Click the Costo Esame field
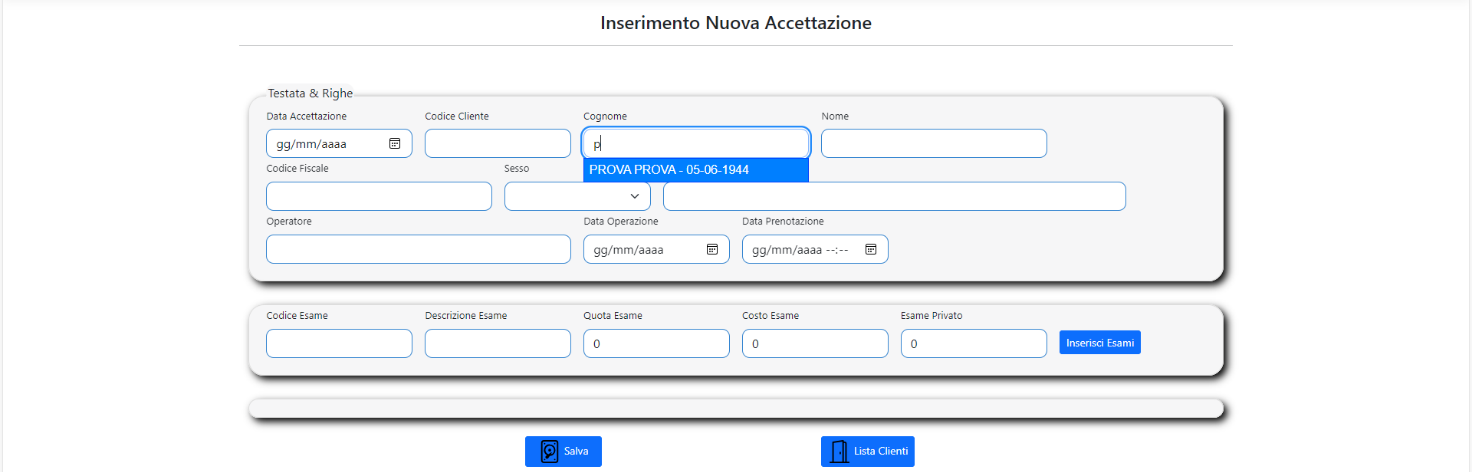Screen dimensions: 1472x472 pos(815,343)
